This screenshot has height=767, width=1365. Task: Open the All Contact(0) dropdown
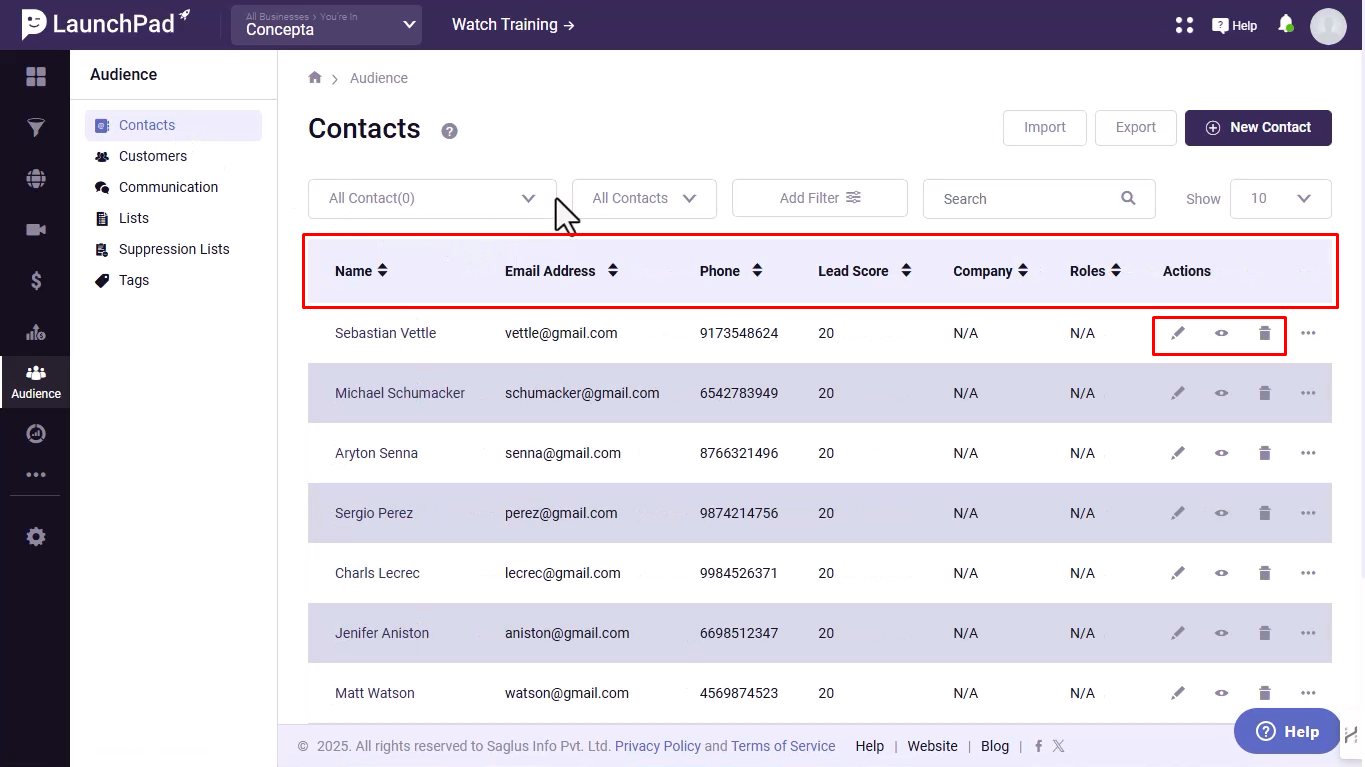(432, 198)
